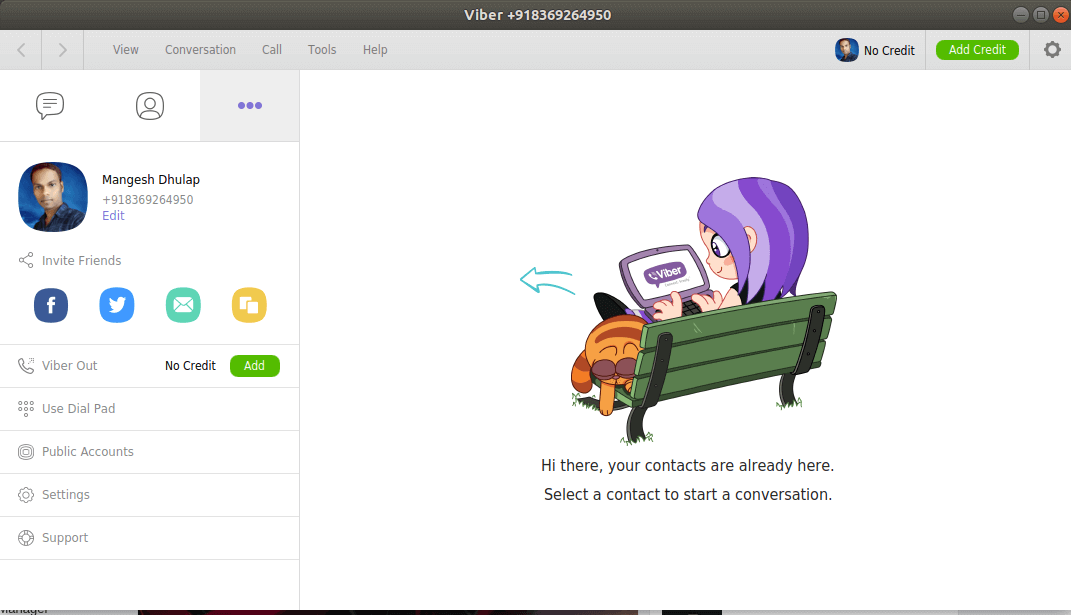Viewport: 1071px width, 615px height.
Task: Switch to the Contacts tab icon
Action: pos(150,106)
